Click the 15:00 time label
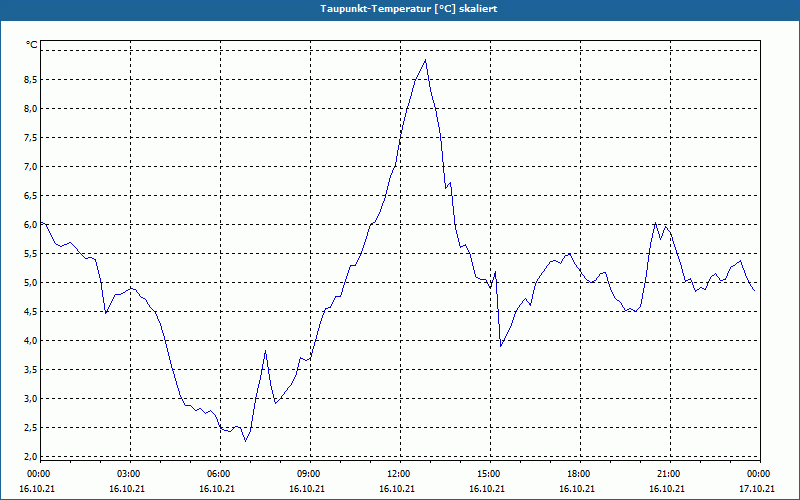The image size is (800, 500). (490, 474)
